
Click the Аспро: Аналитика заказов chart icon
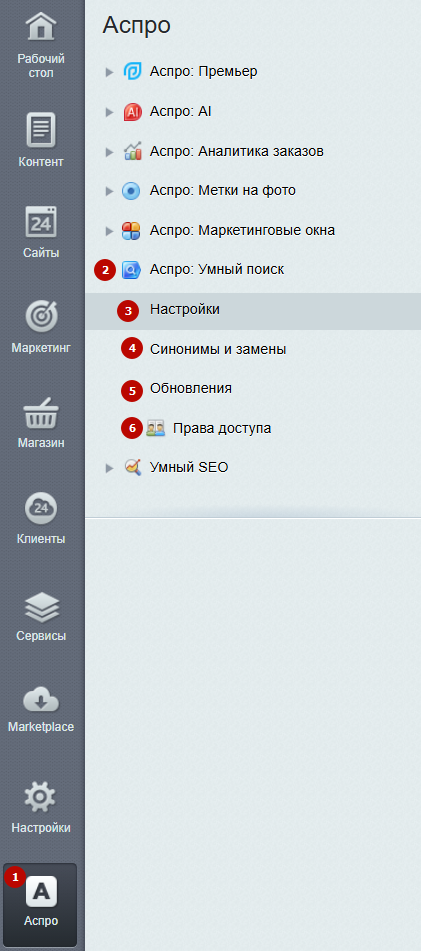coord(132,151)
